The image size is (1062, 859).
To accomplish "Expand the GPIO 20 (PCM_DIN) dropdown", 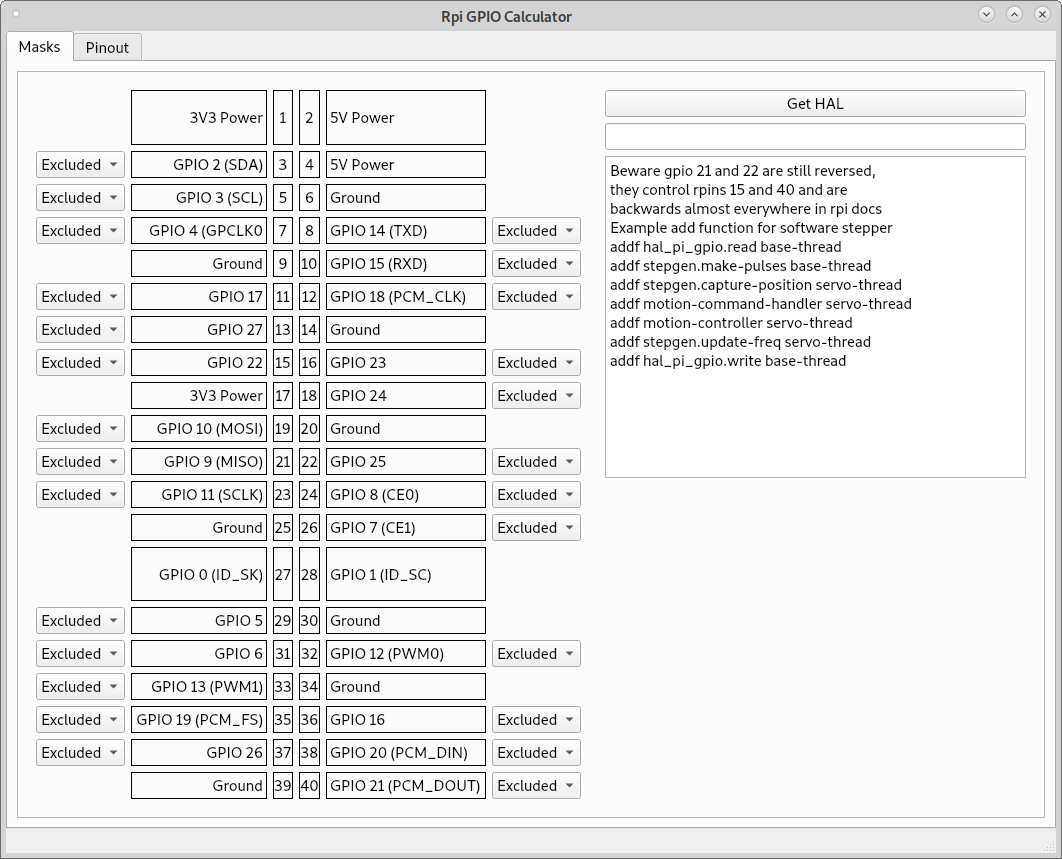I will click(x=536, y=753).
